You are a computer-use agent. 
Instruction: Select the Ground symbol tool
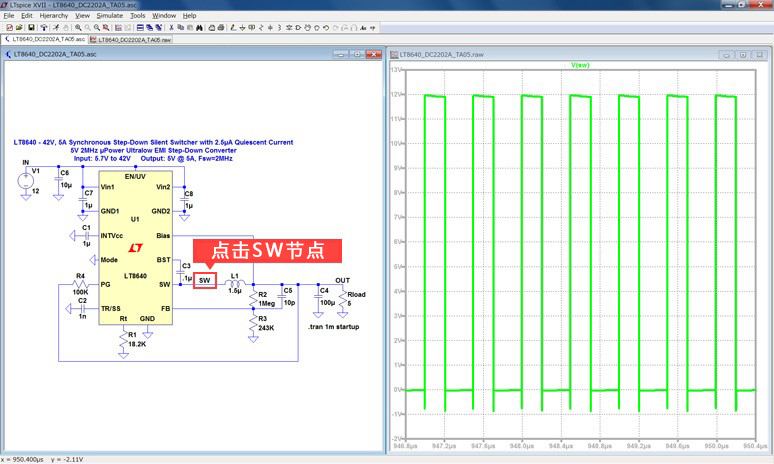[x=242, y=27]
